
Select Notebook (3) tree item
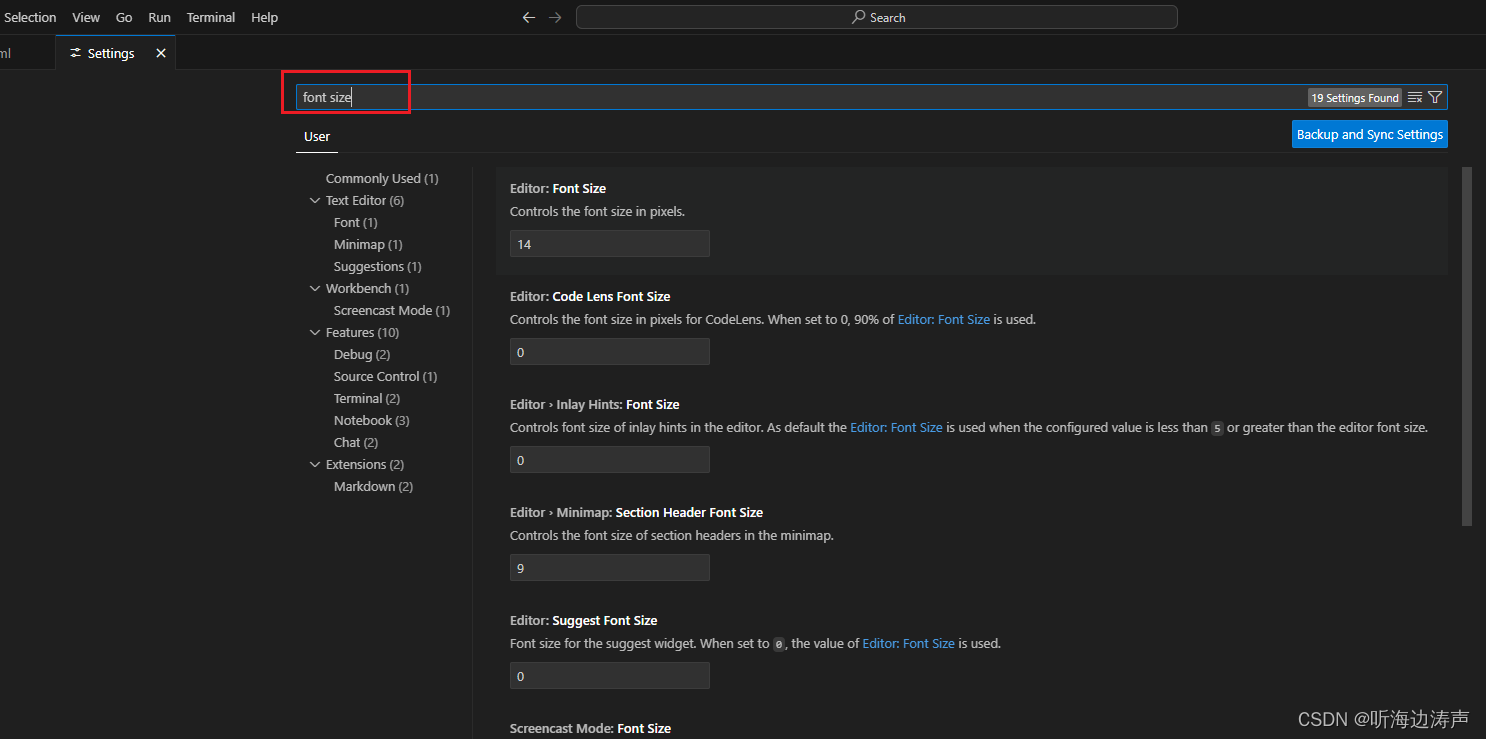coord(372,420)
